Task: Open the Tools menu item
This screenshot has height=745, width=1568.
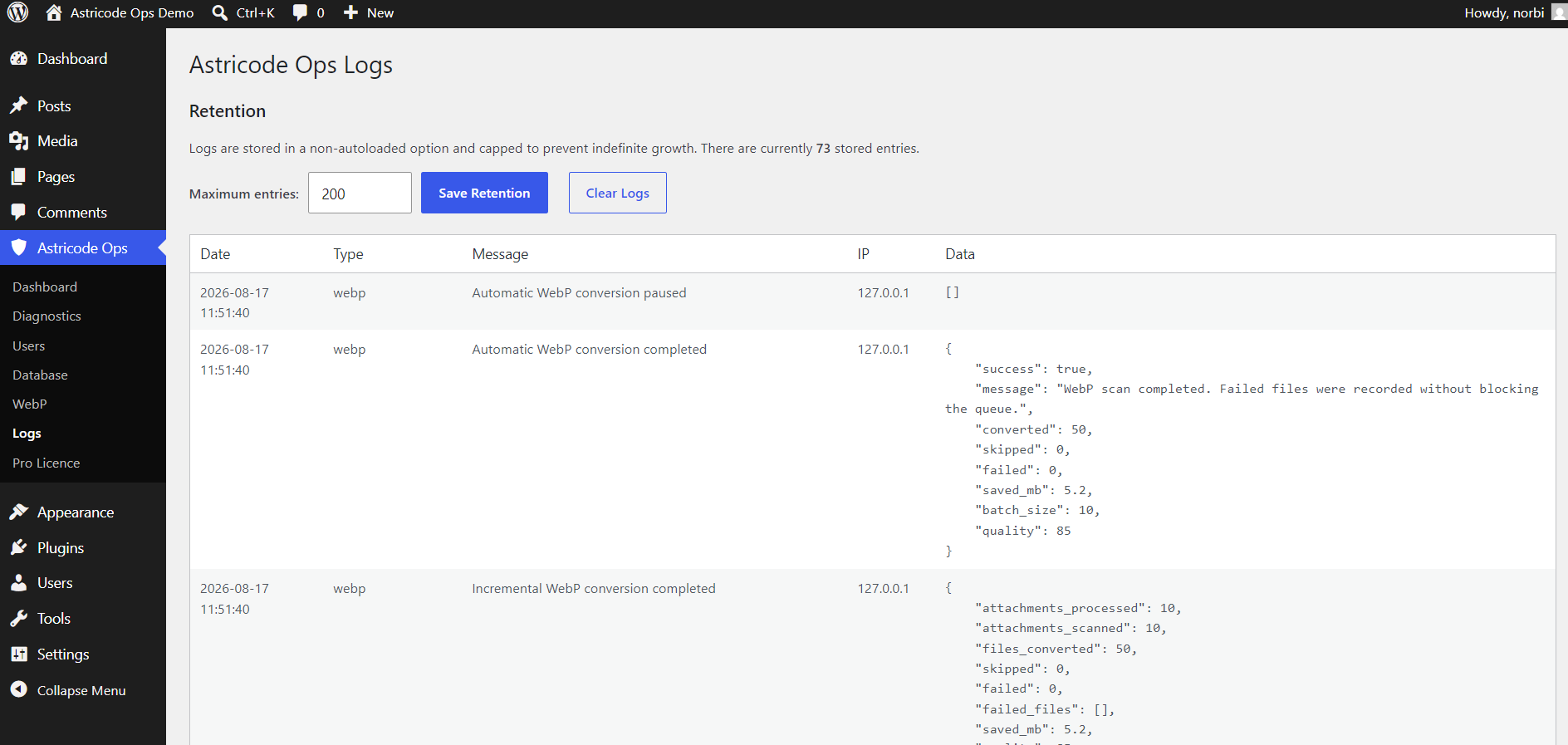Action: 83,619
